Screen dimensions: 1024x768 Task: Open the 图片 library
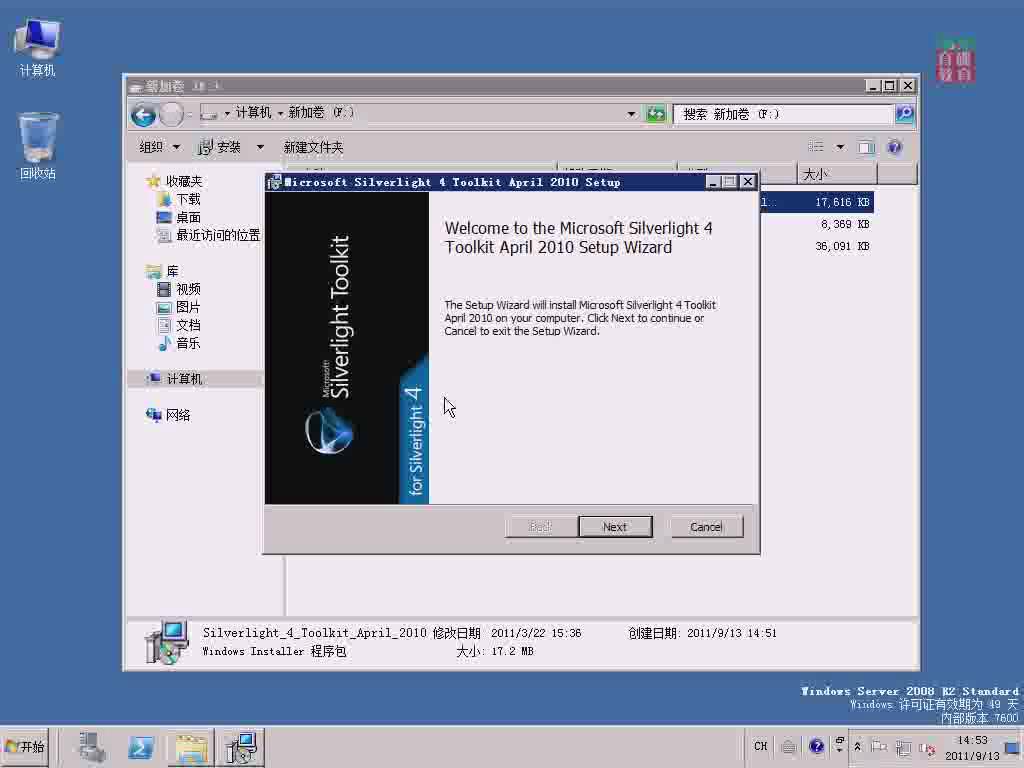click(179, 307)
